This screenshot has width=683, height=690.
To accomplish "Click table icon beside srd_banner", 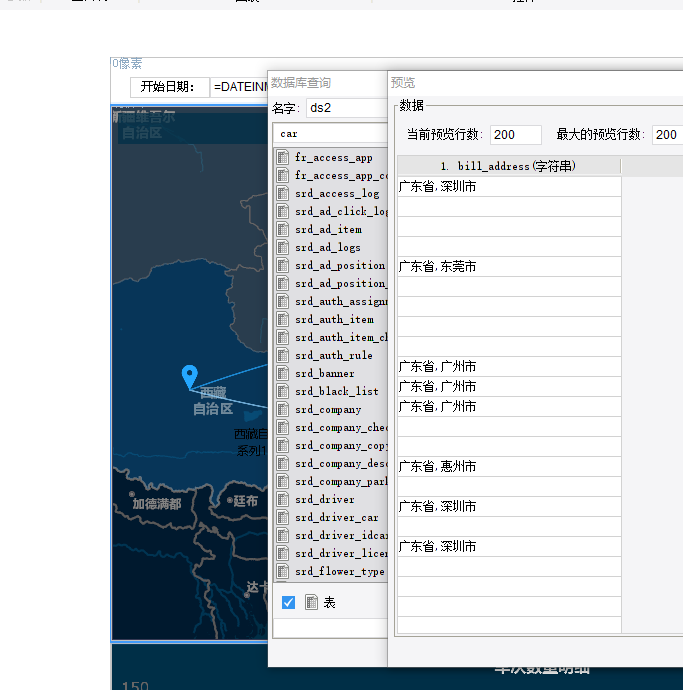I will (283, 373).
